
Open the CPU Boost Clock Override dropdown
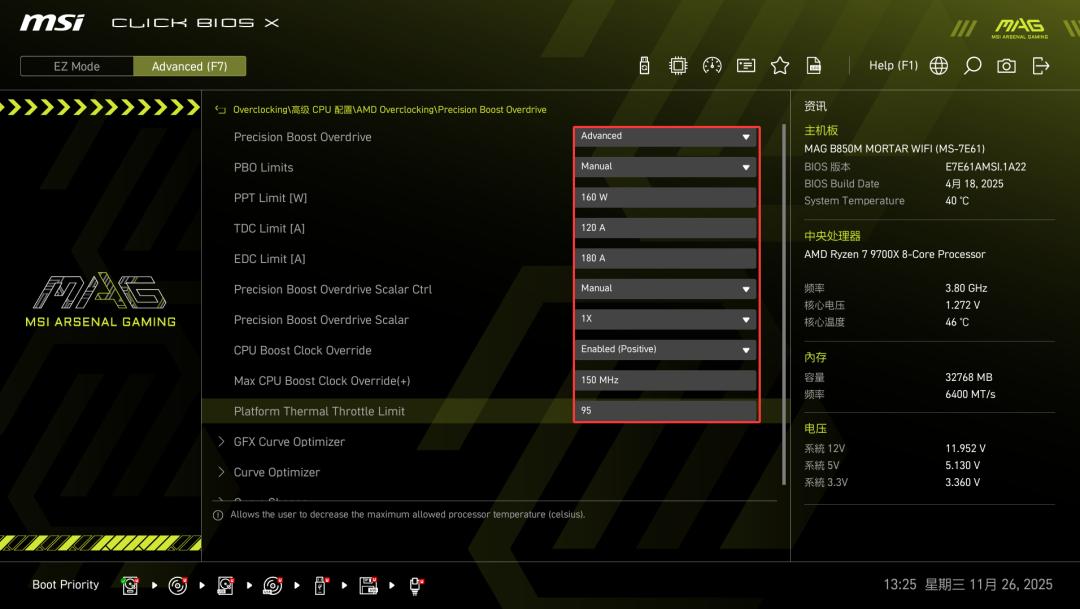[x=666, y=350]
